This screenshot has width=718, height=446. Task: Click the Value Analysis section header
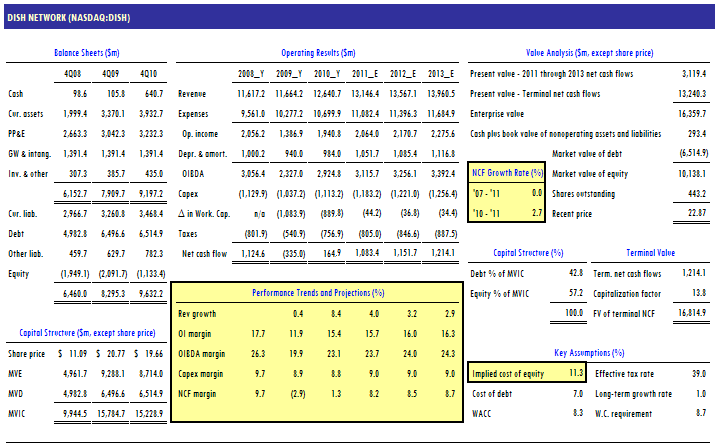tap(590, 52)
